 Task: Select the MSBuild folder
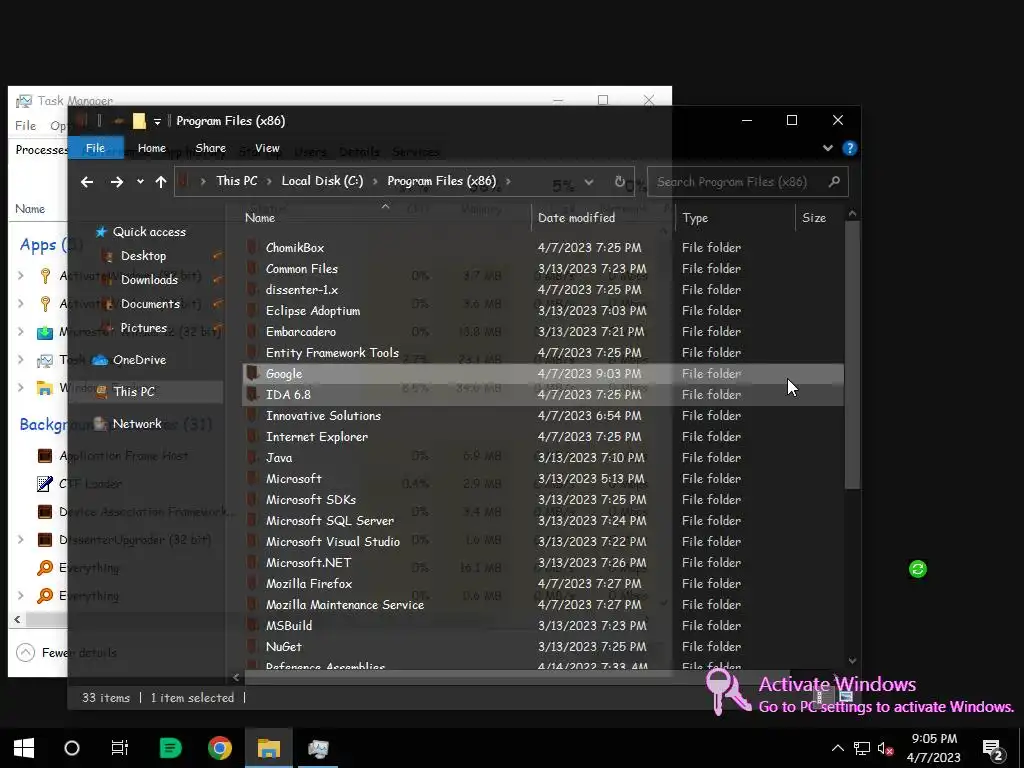point(289,626)
